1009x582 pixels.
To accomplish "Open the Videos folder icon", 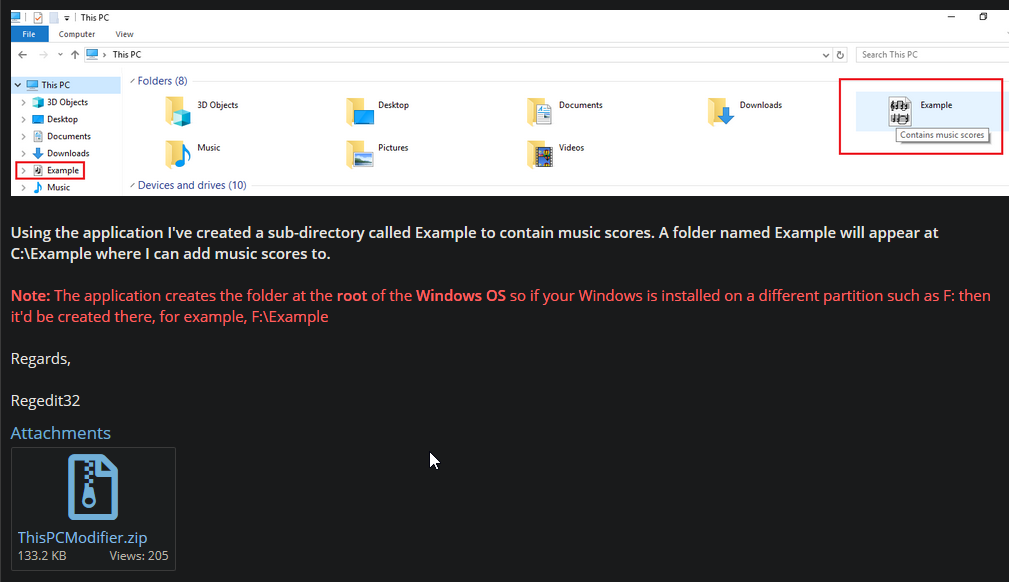I will coord(540,153).
